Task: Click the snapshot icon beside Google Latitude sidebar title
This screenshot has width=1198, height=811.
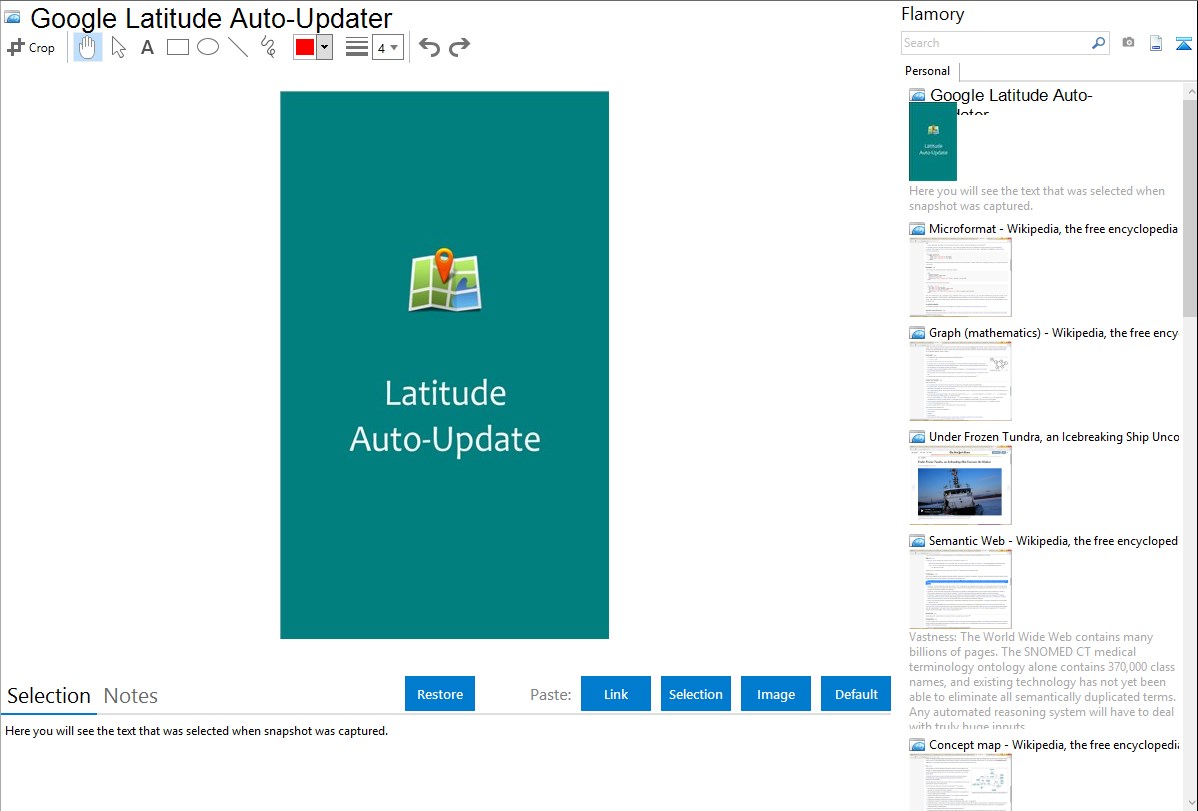Action: (917, 96)
